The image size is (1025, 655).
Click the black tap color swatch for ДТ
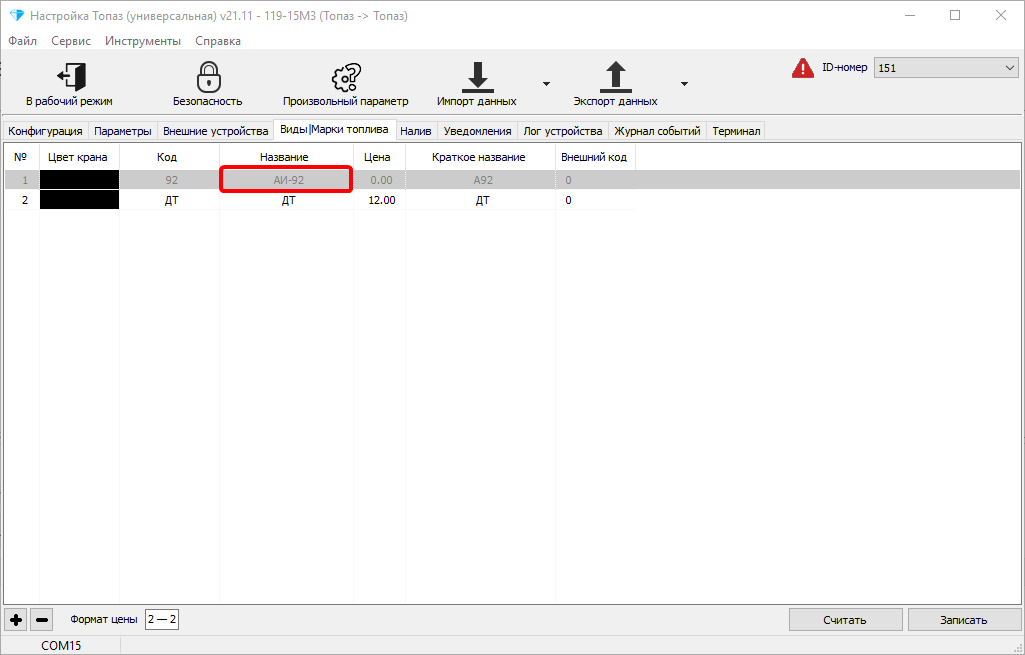tap(79, 200)
